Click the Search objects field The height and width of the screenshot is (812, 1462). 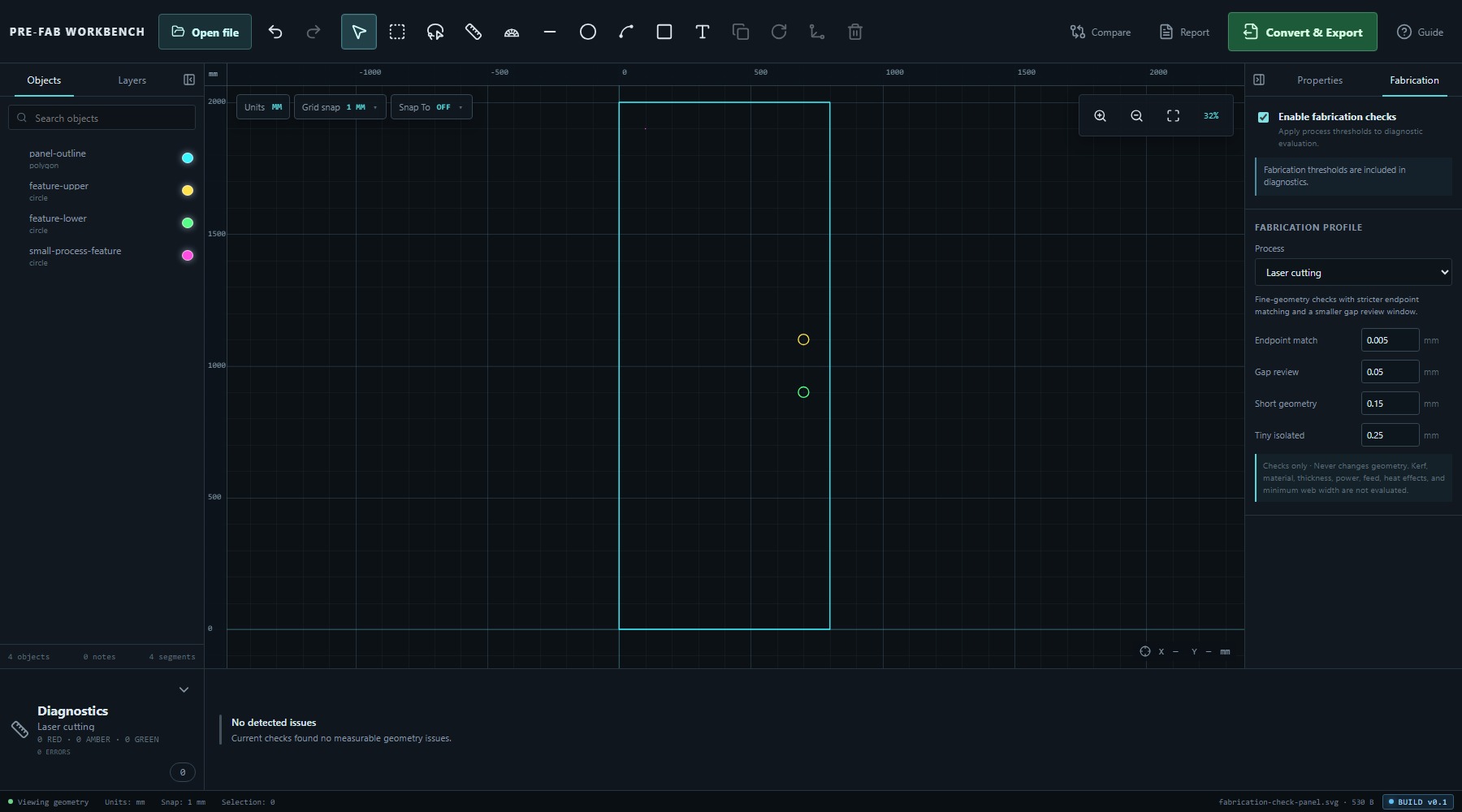tap(102, 118)
